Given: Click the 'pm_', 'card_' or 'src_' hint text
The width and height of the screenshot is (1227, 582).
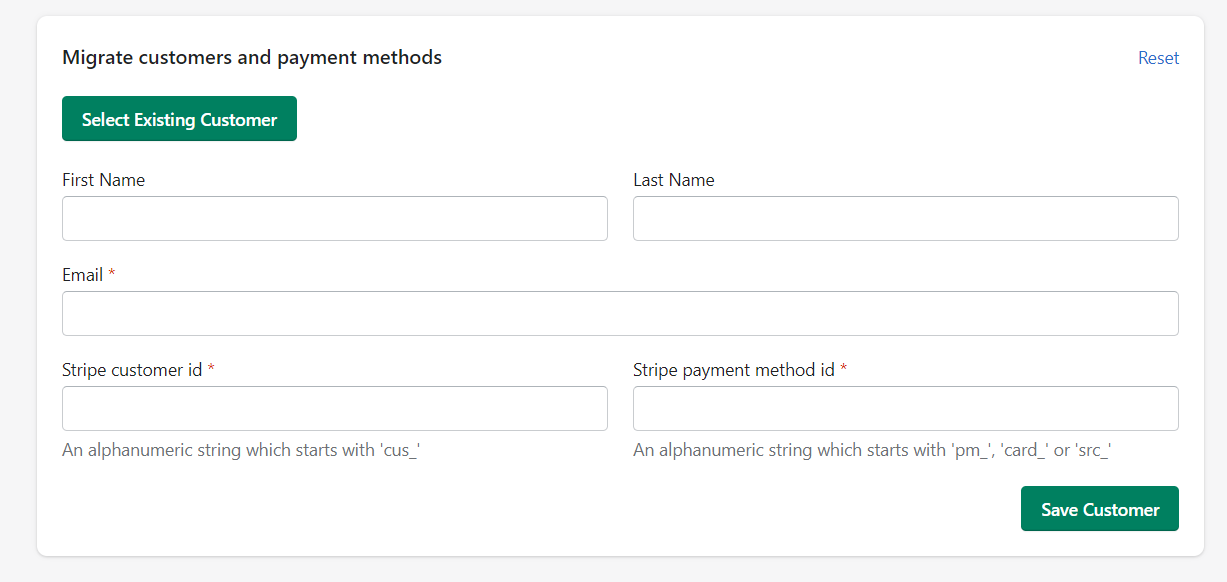Looking at the screenshot, I should 873,450.
